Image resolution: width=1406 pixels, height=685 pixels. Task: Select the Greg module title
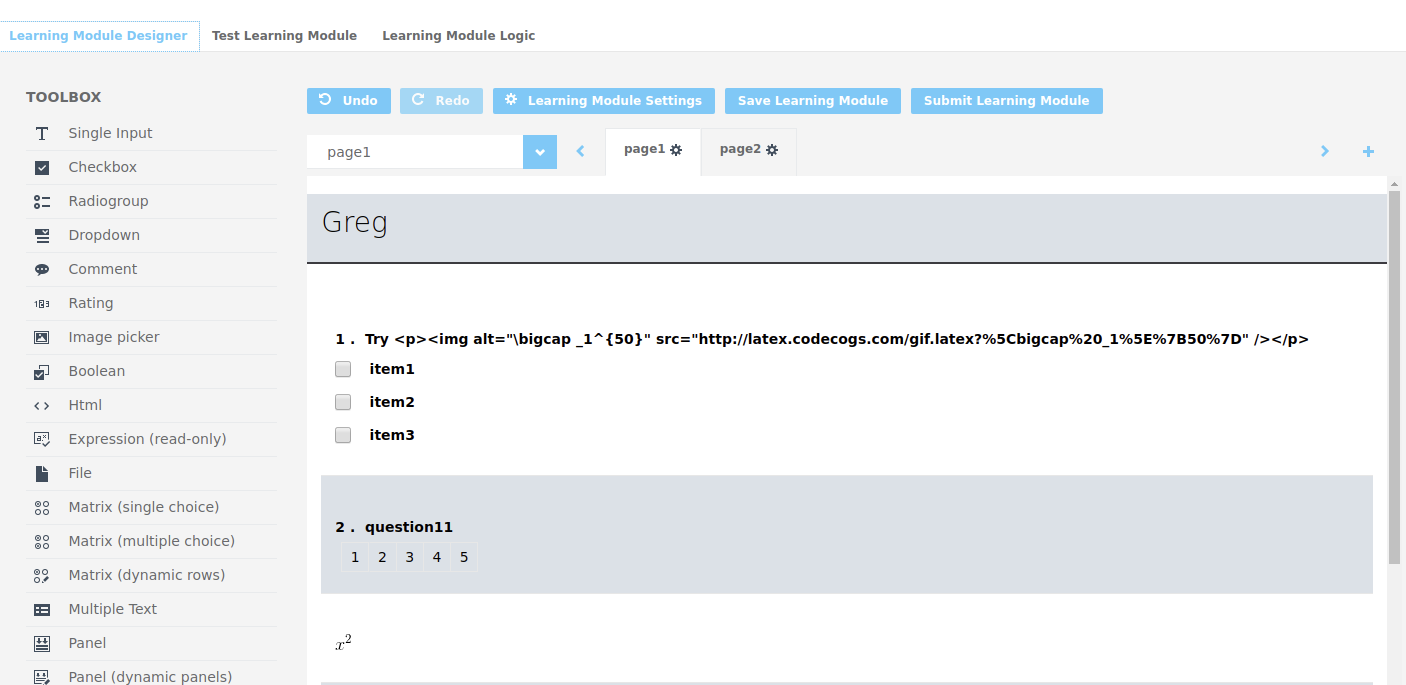coord(355,222)
